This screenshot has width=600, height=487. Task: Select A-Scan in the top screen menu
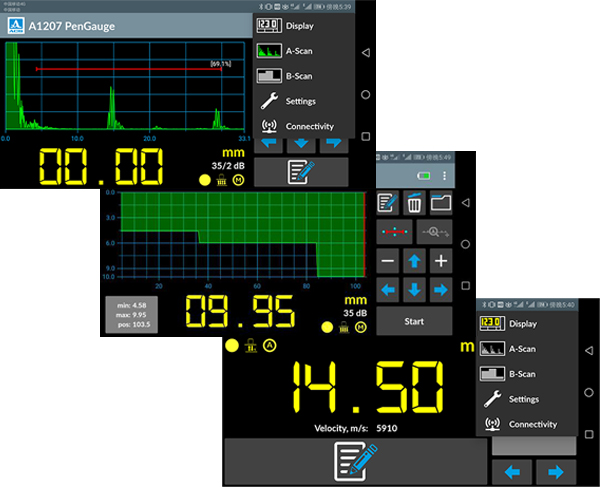point(304,51)
